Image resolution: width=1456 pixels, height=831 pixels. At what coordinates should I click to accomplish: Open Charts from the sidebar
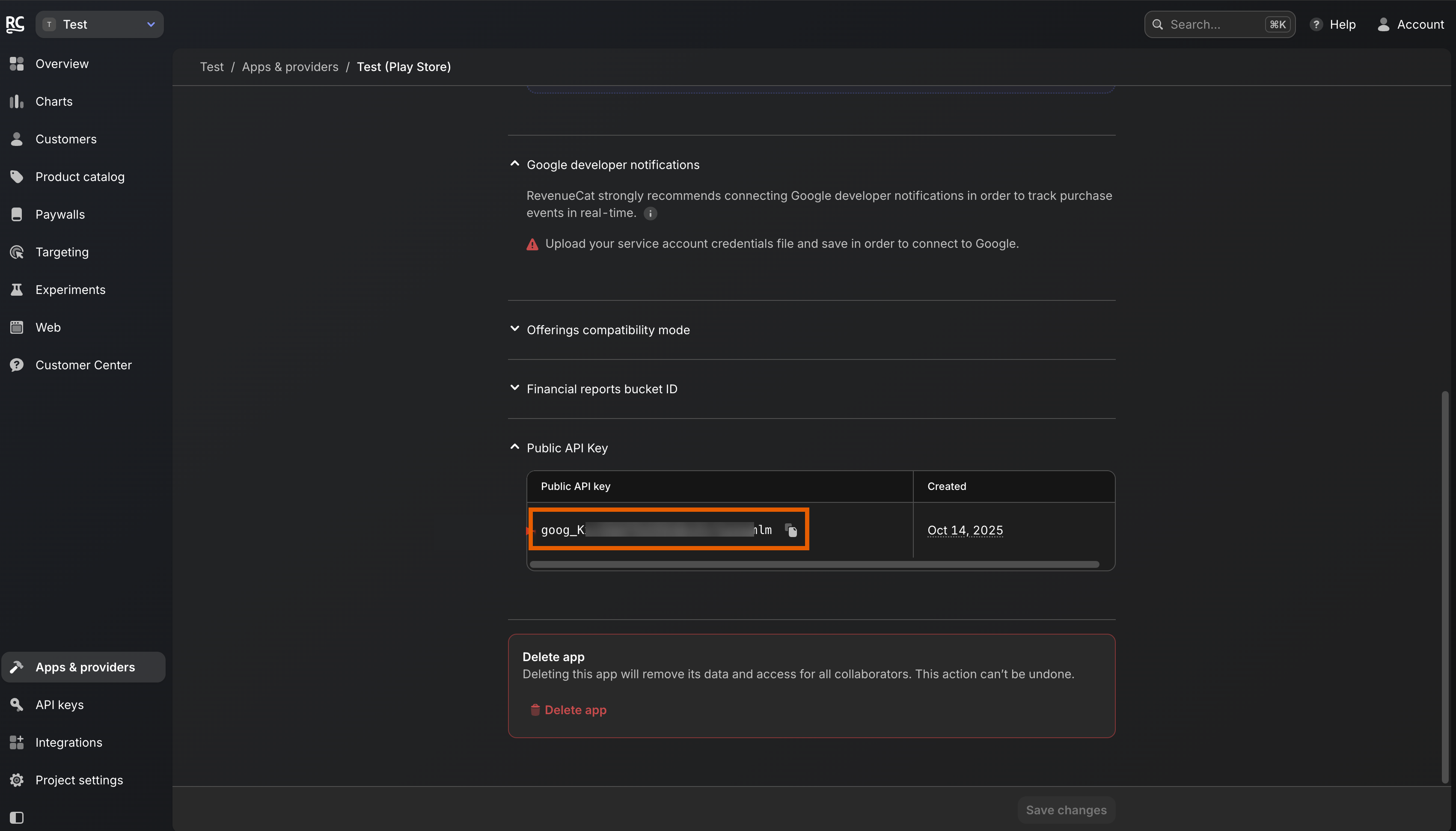(53, 101)
